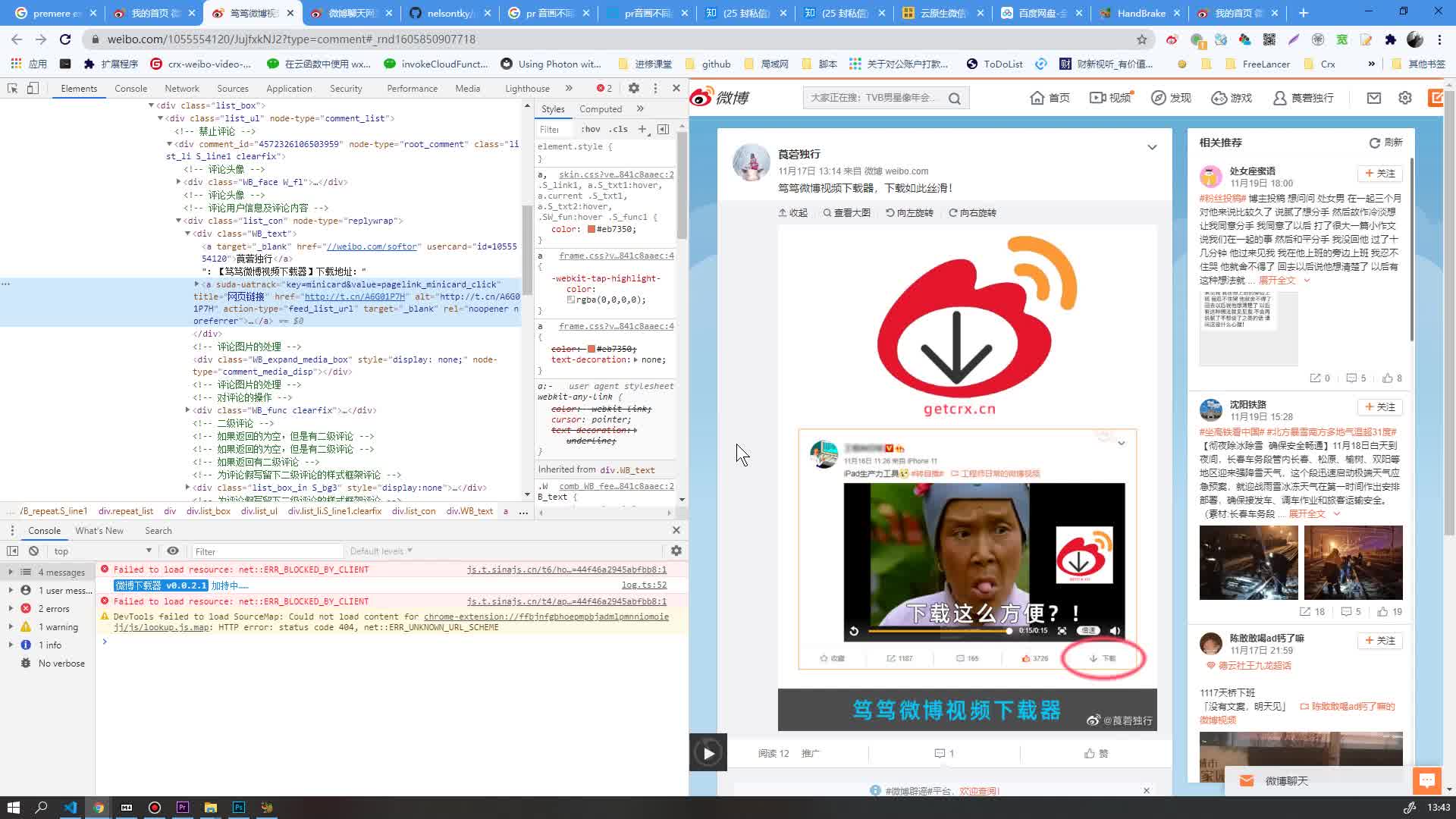Viewport: 1456px width, 819px height.
Task: Toggle computed styles sidebar icon
Action: (663, 129)
